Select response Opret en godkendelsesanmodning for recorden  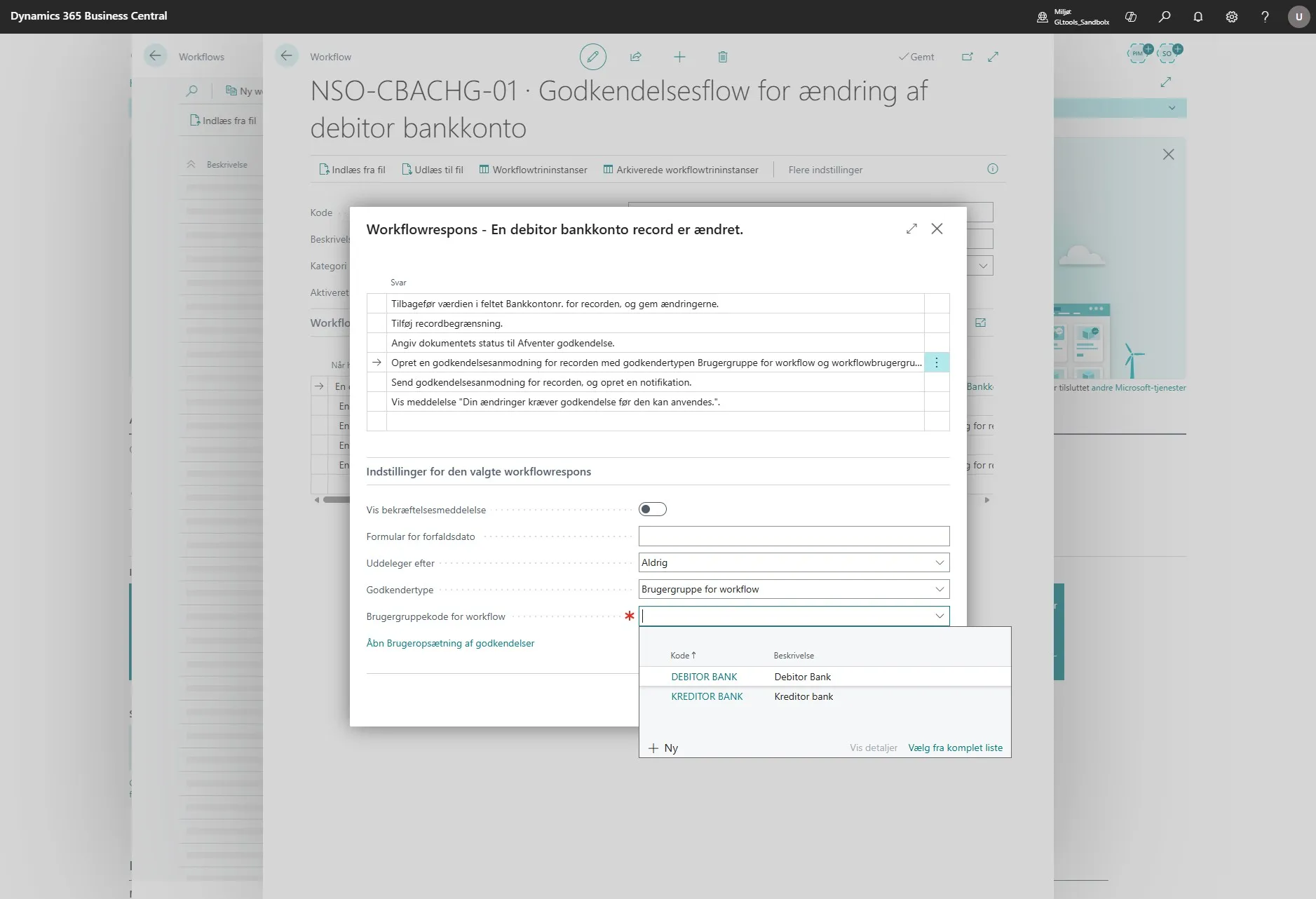pos(656,363)
